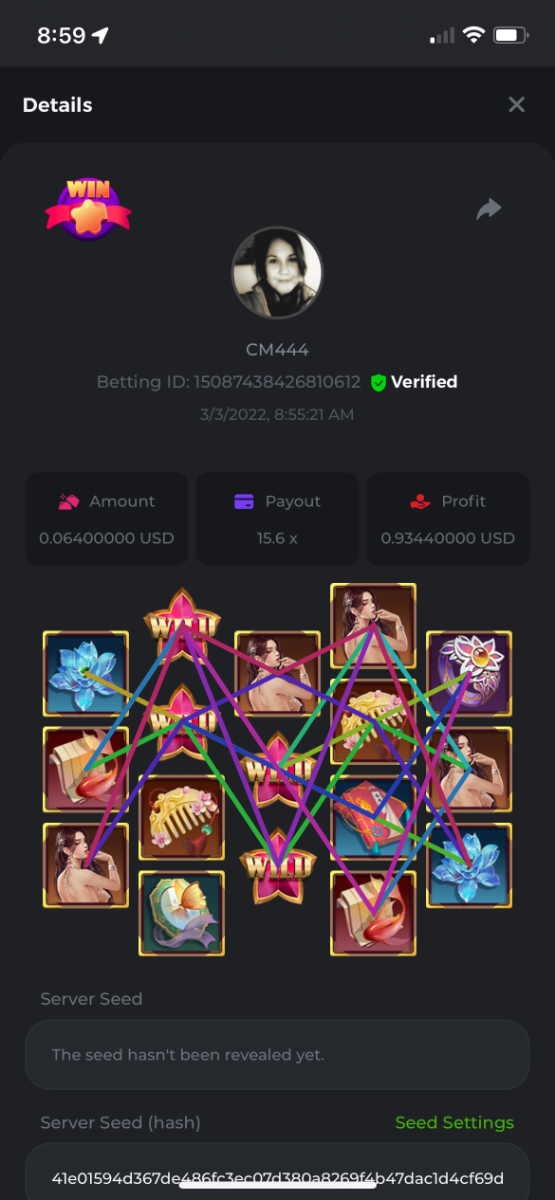Tap the Amount money icon
555x1200 pixels.
tap(69, 502)
